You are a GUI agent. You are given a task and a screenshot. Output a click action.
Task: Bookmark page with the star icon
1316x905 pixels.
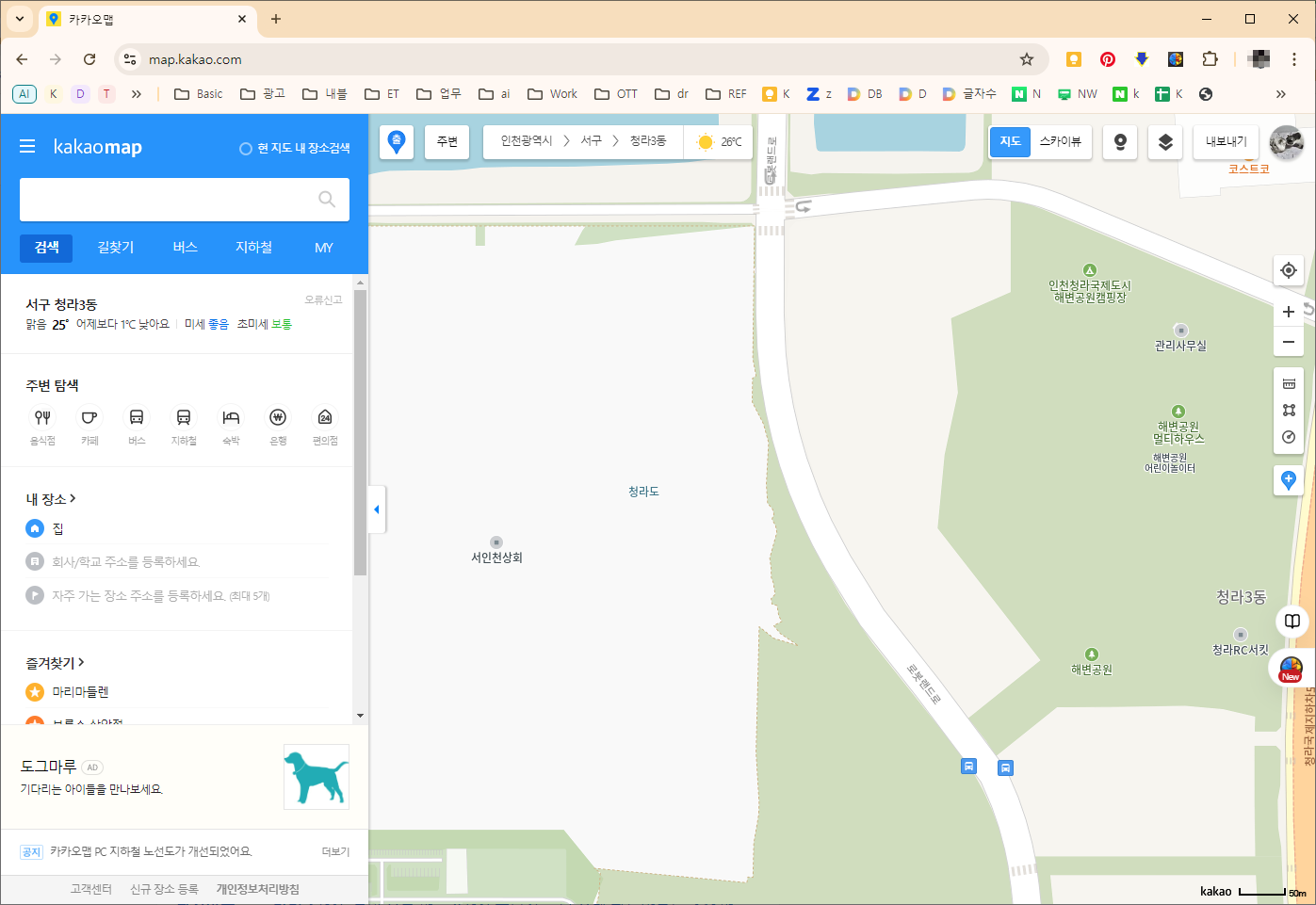pos(1027,59)
